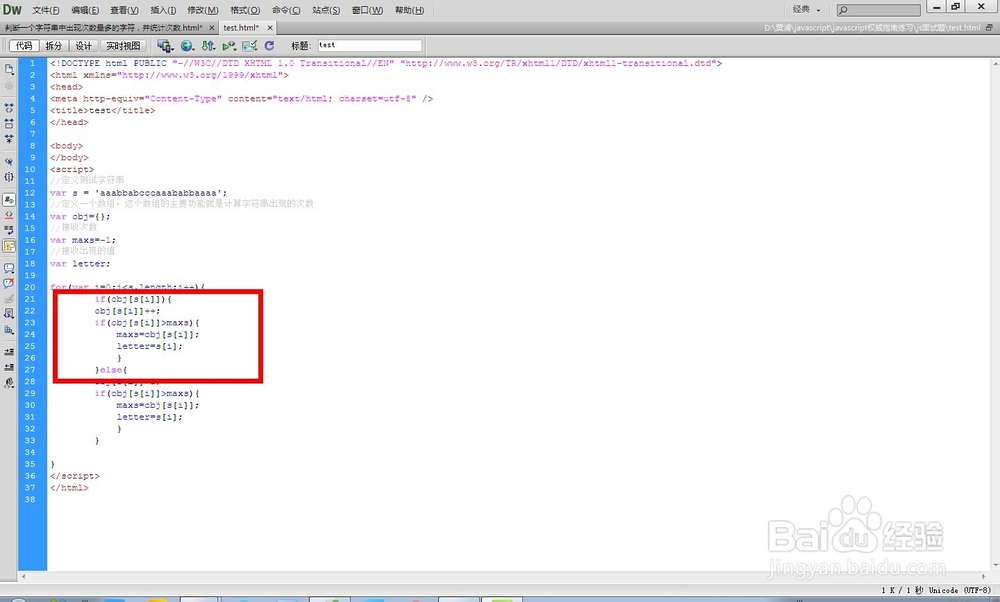Open the 窗口(W) menu
The image size is (1000, 602).
367,10
